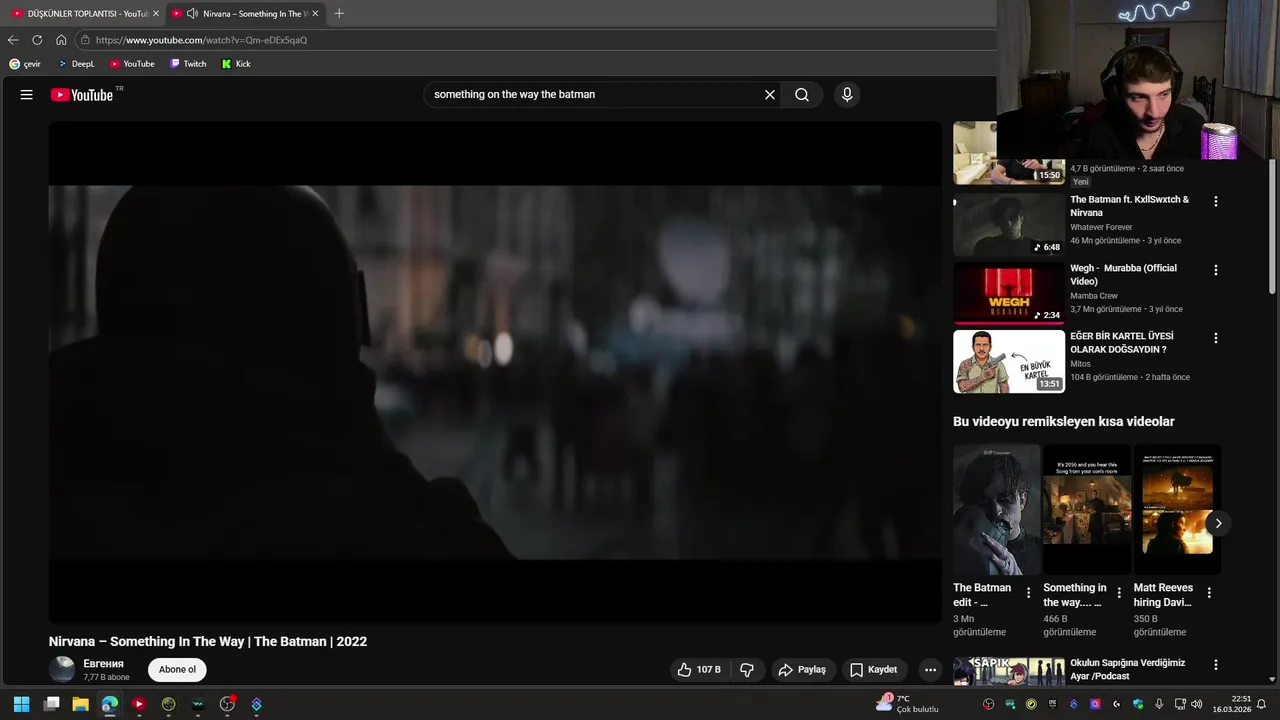Open Task View on the taskbar
This screenshot has height=720, width=1280.
pyautogui.click(x=51, y=704)
